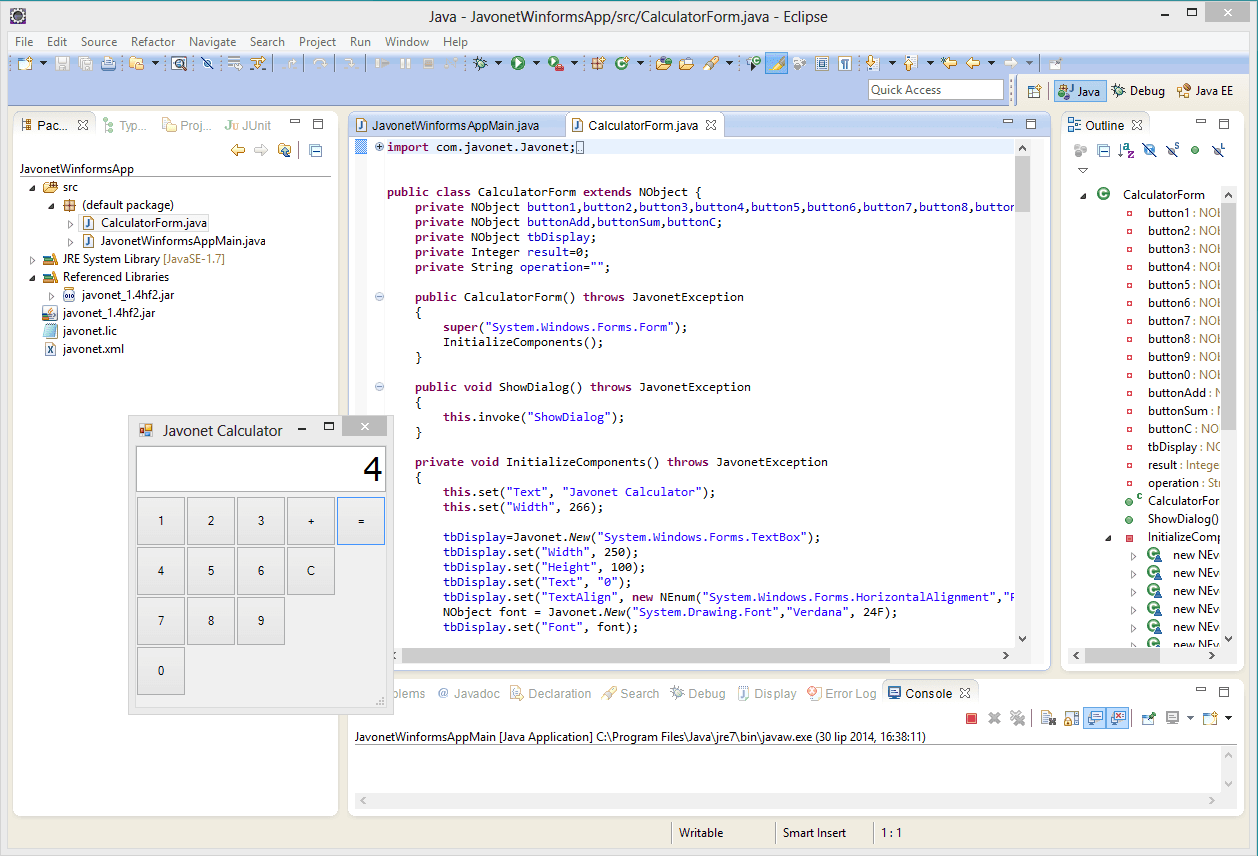Open the Open Type toolbar icon
The width and height of the screenshot is (1258, 856).
[x=663, y=63]
